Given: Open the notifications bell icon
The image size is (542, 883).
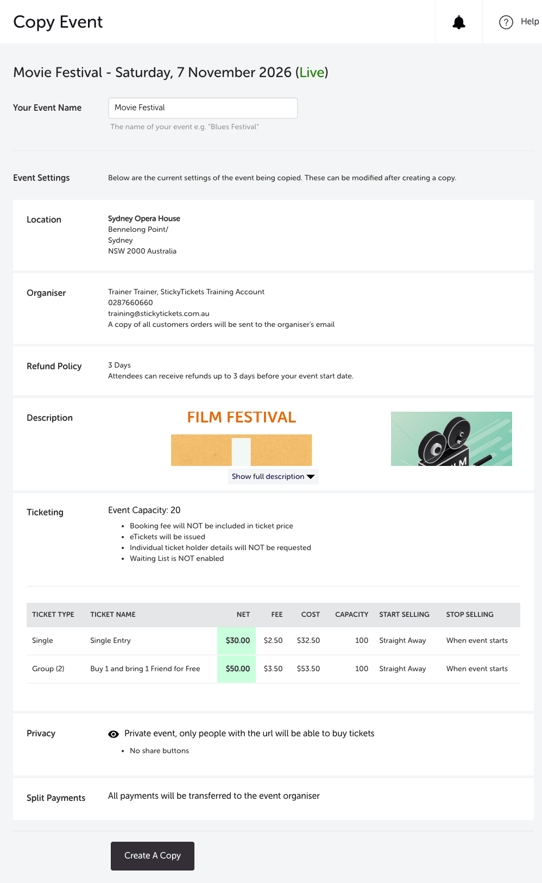Looking at the screenshot, I should tap(459, 22).
